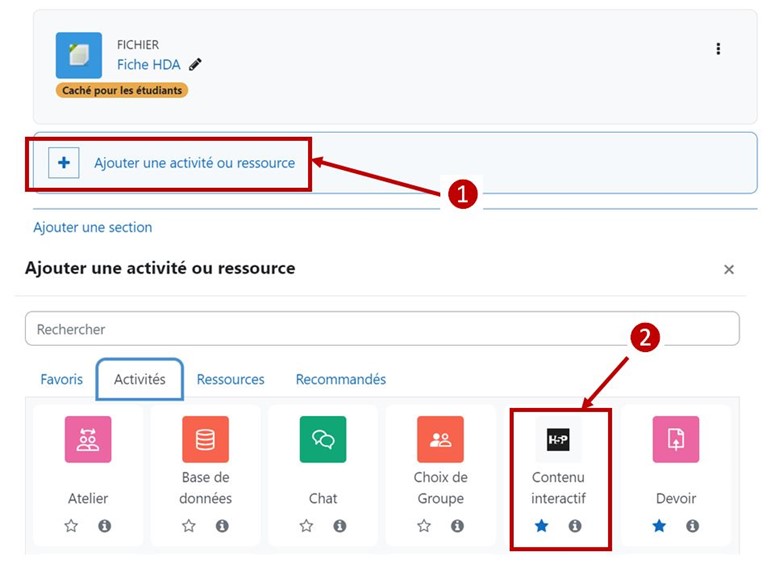Screen dimensions: 779x569
Task: Show info for Devoir activity
Action: point(692,526)
